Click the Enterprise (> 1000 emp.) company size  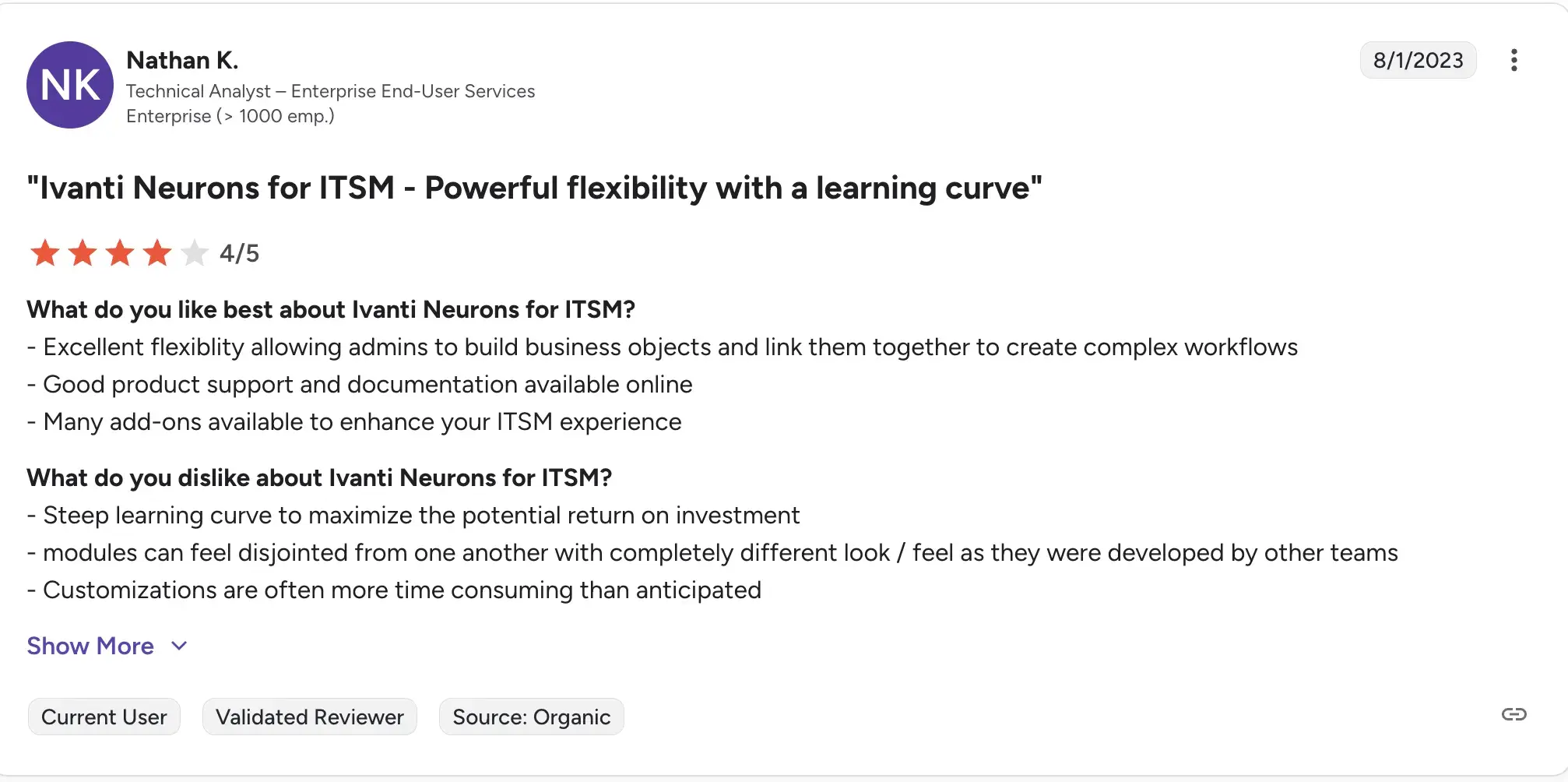[x=230, y=116]
